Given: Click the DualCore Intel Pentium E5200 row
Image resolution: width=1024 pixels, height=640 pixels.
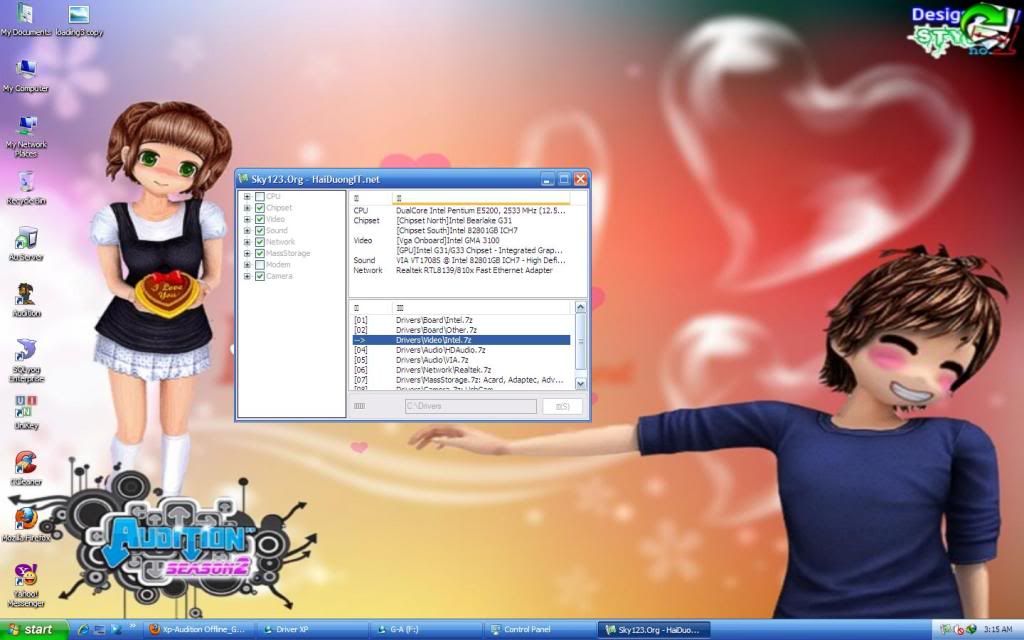Looking at the screenshot, I should [461, 211].
